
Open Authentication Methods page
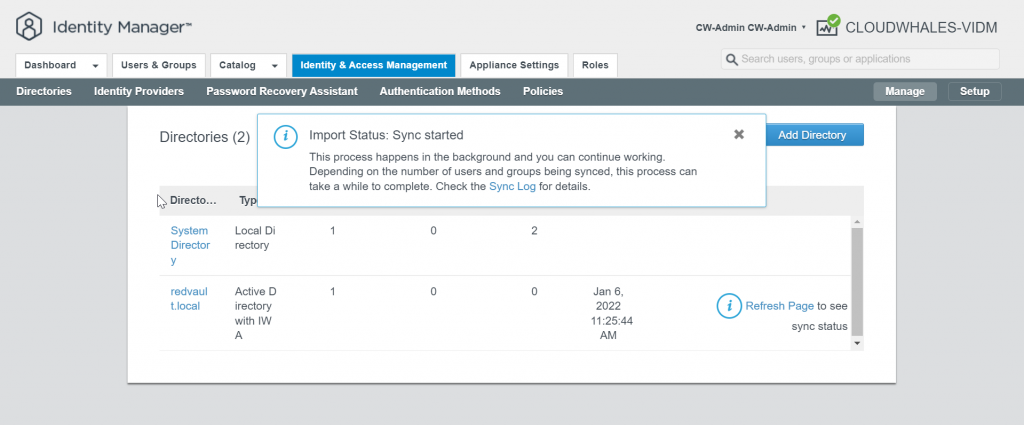pyautogui.click(x=440, y=91)
